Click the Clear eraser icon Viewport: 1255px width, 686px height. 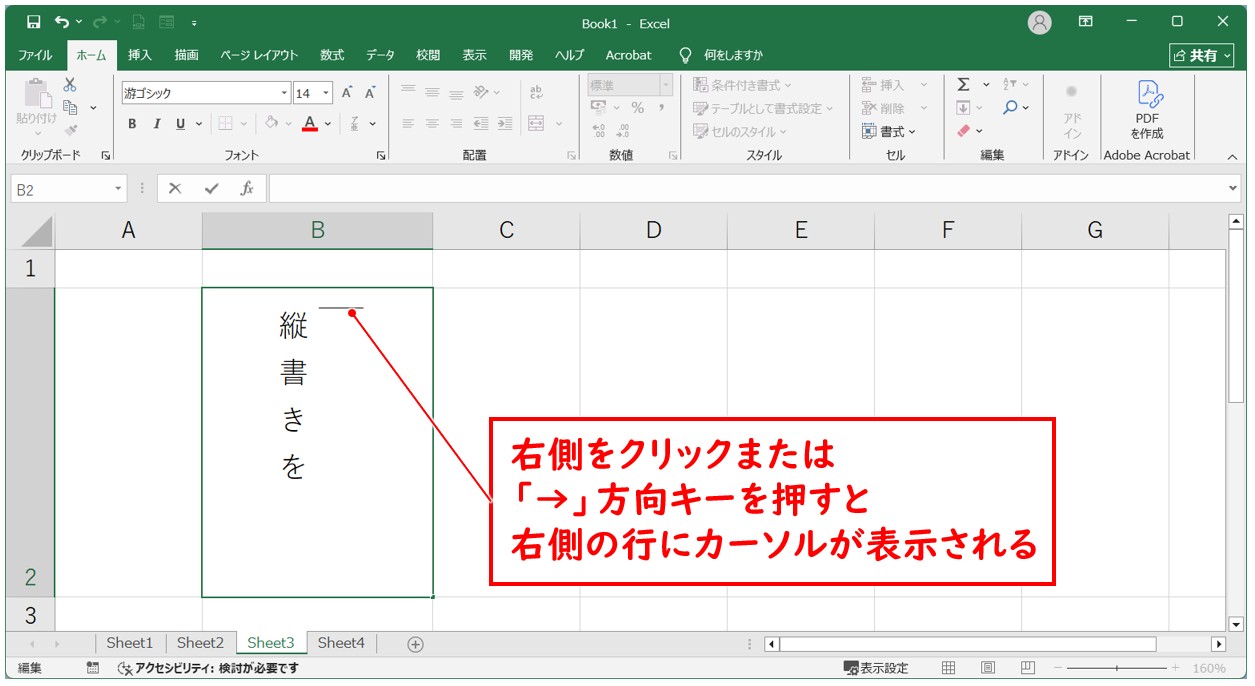963,130
